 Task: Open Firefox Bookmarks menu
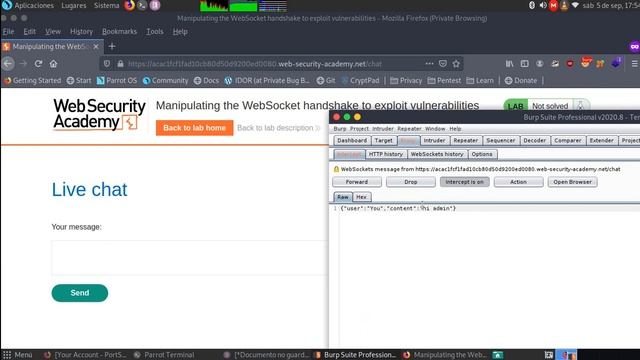pos(119,31)
